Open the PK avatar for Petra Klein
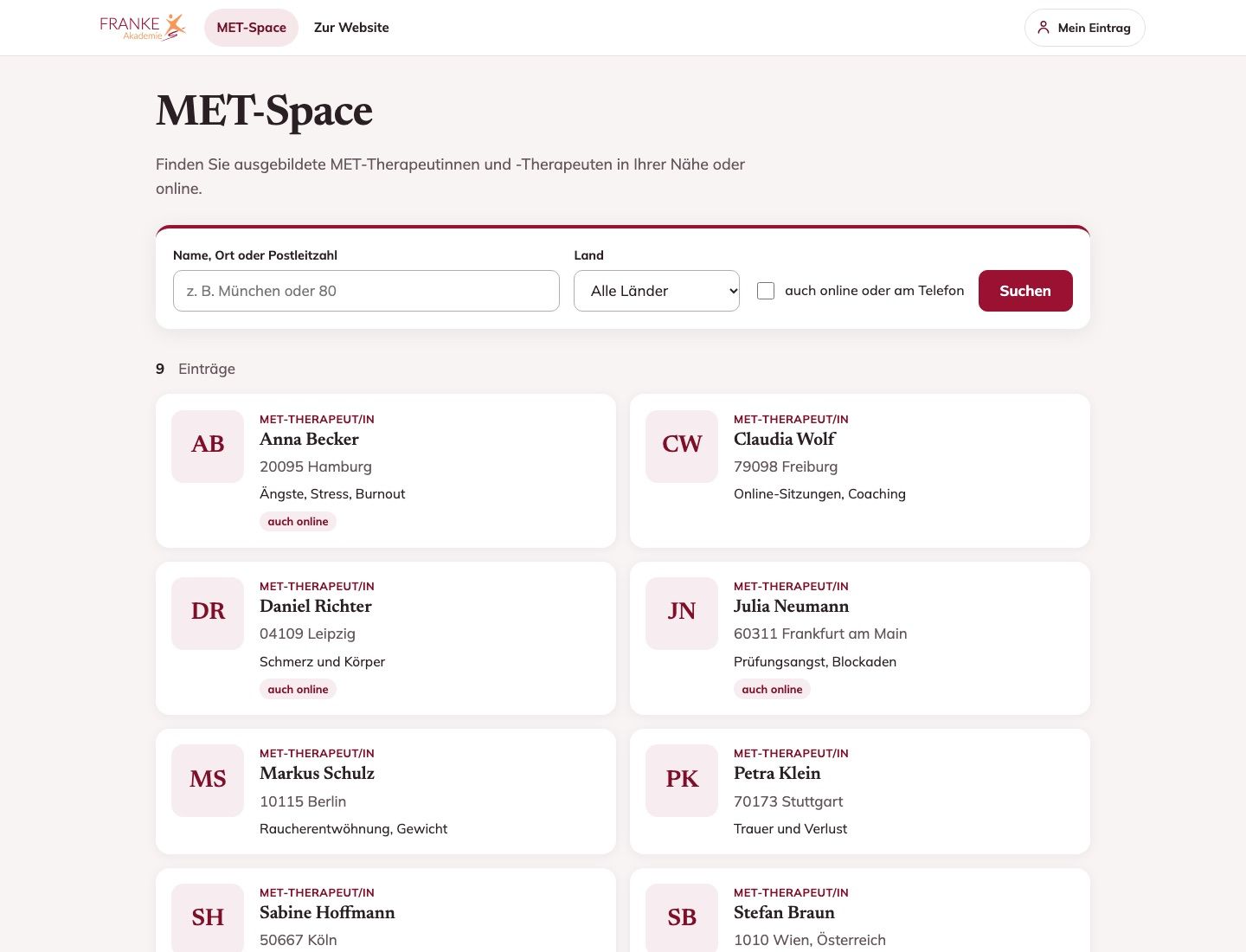Screen dimensions: 1246x952 682,781
